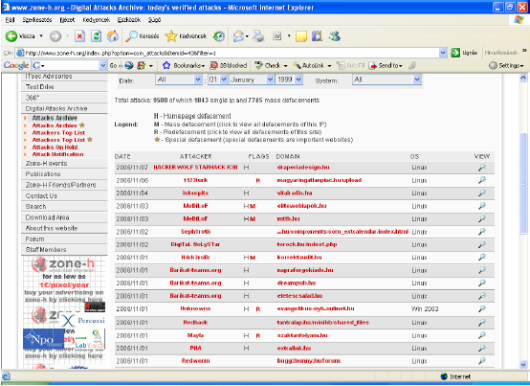Viewport: 530px width, 386px height.
Task: Open the Fájl menu
Action: click(x=10, y=20)
